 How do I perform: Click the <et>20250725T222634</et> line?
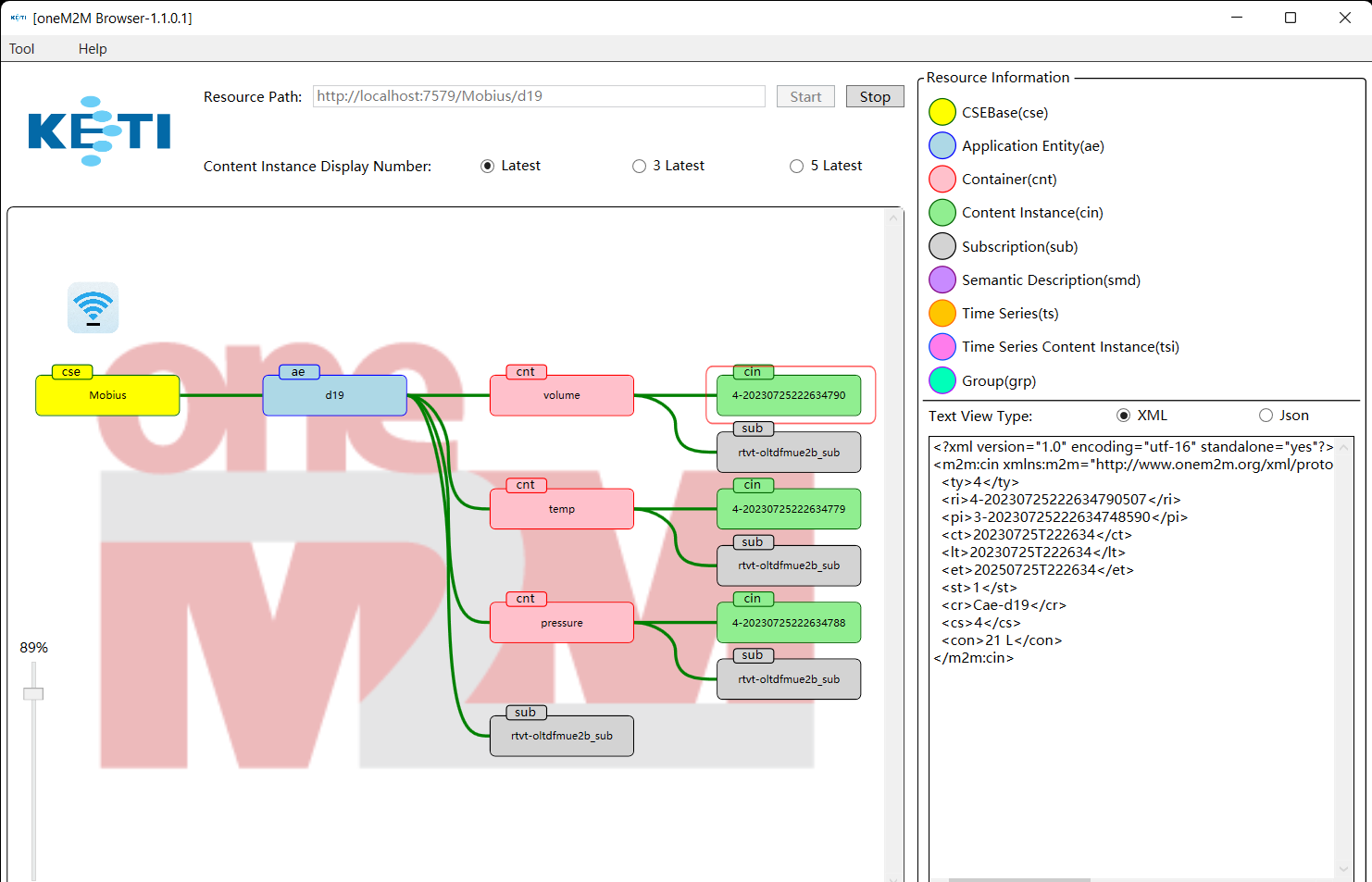[1038, 570]
